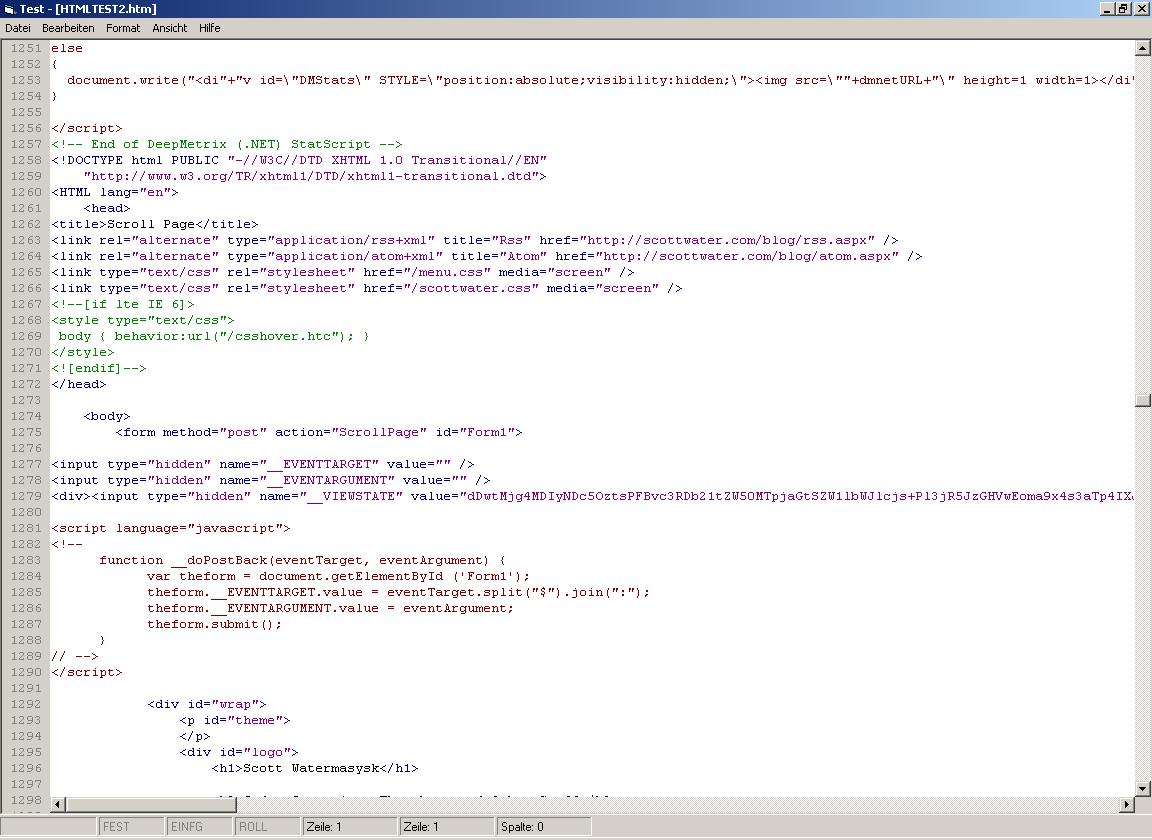Click the atom.aspx link line

coord(486,256)
